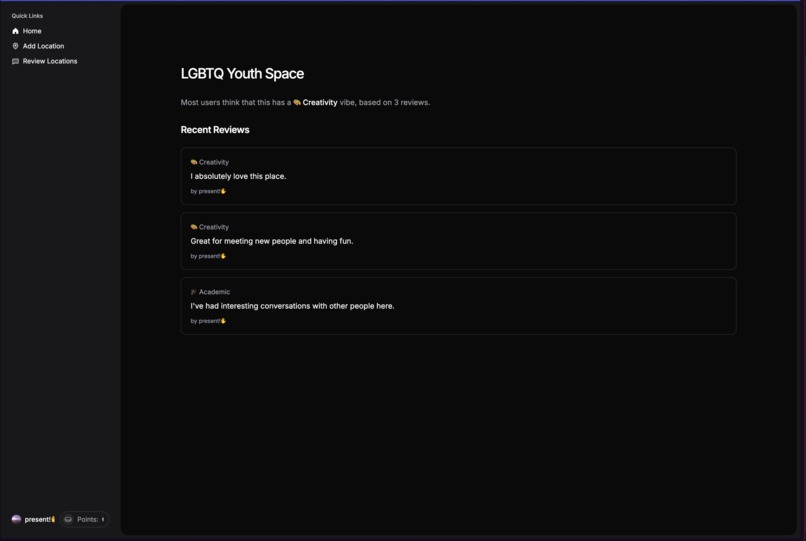The width and height of the screenshot is (806, 541).
Task: Click the Points badge
Action: 85,519
